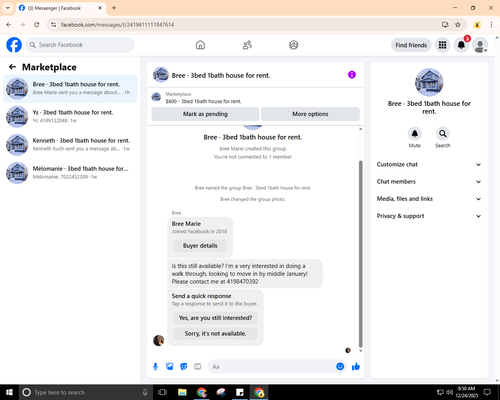This screenshot has height=400, width=500.
Task: Go back using the Marketplace arrow
Action: [12, 67]
